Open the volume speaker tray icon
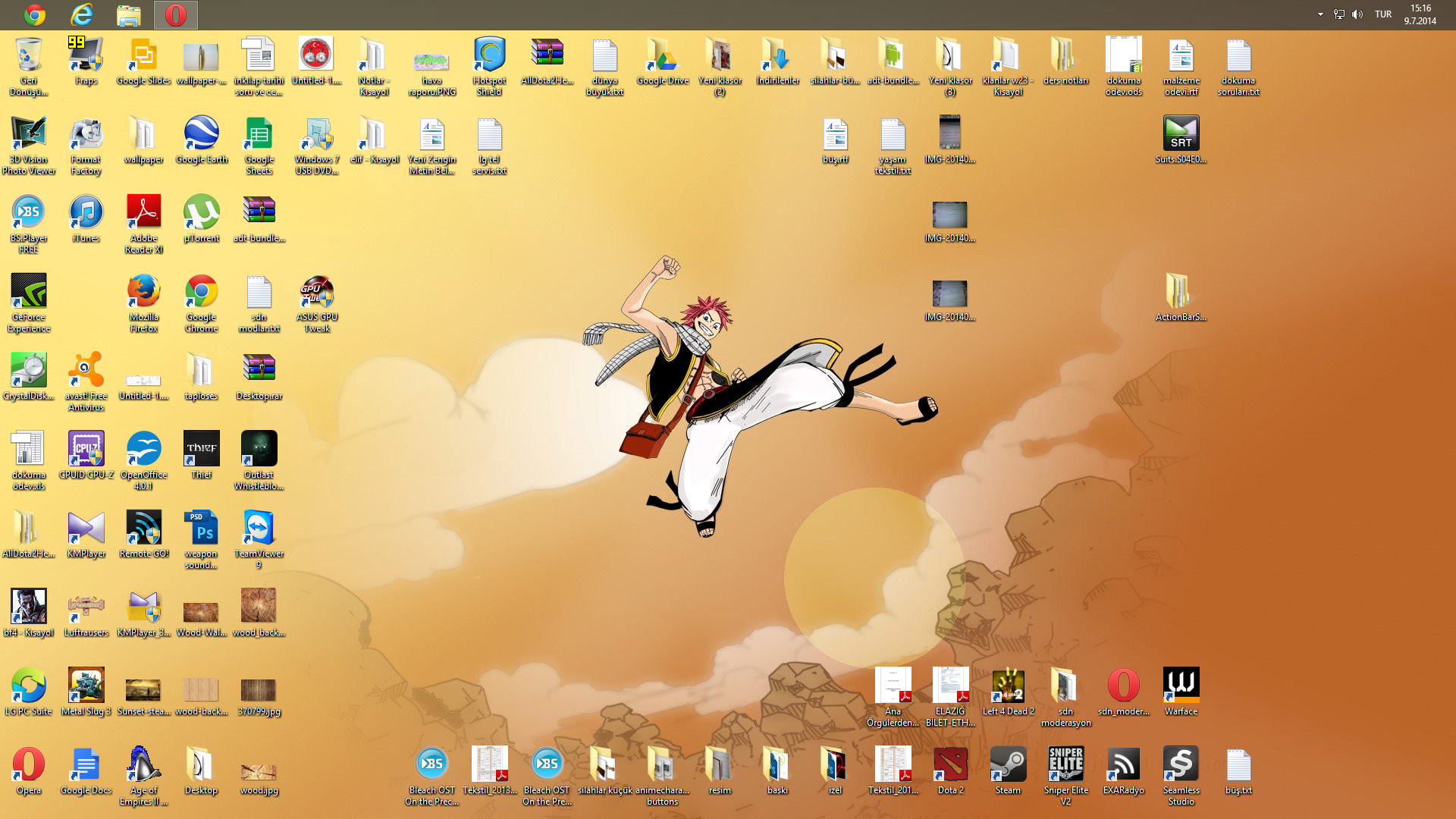 1357,14
